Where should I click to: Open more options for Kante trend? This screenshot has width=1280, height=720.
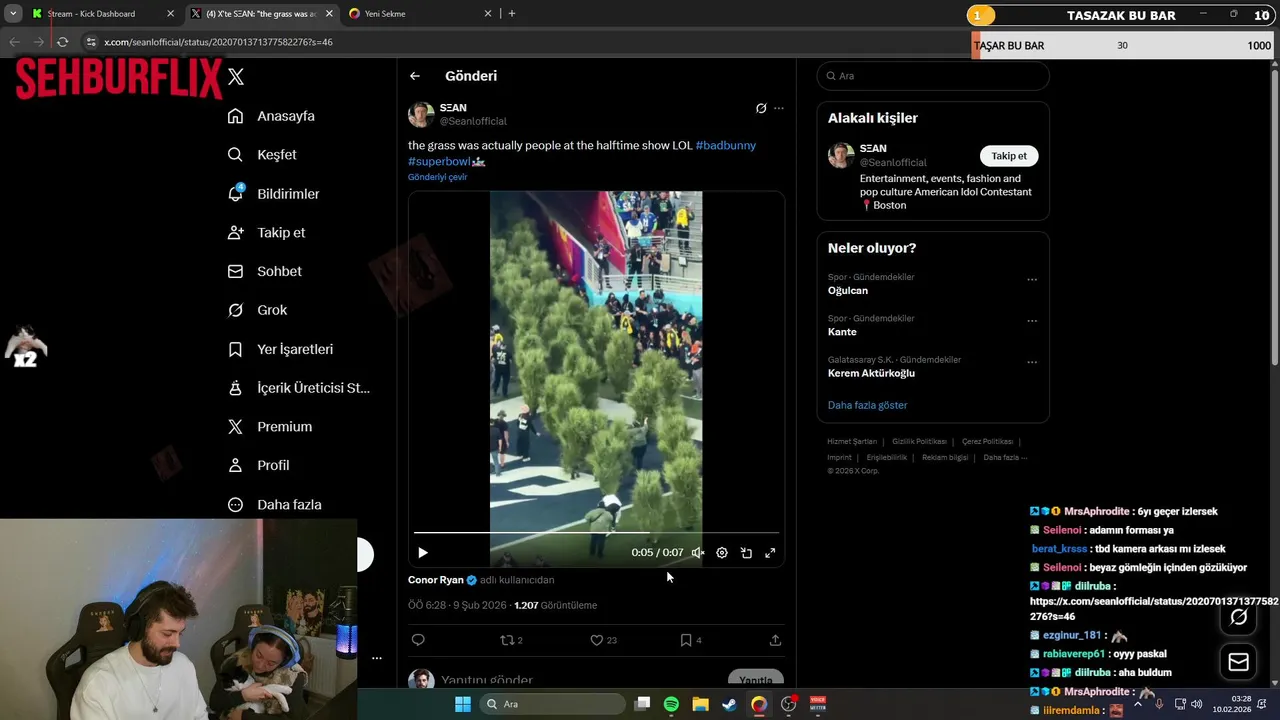point(1032,321)
